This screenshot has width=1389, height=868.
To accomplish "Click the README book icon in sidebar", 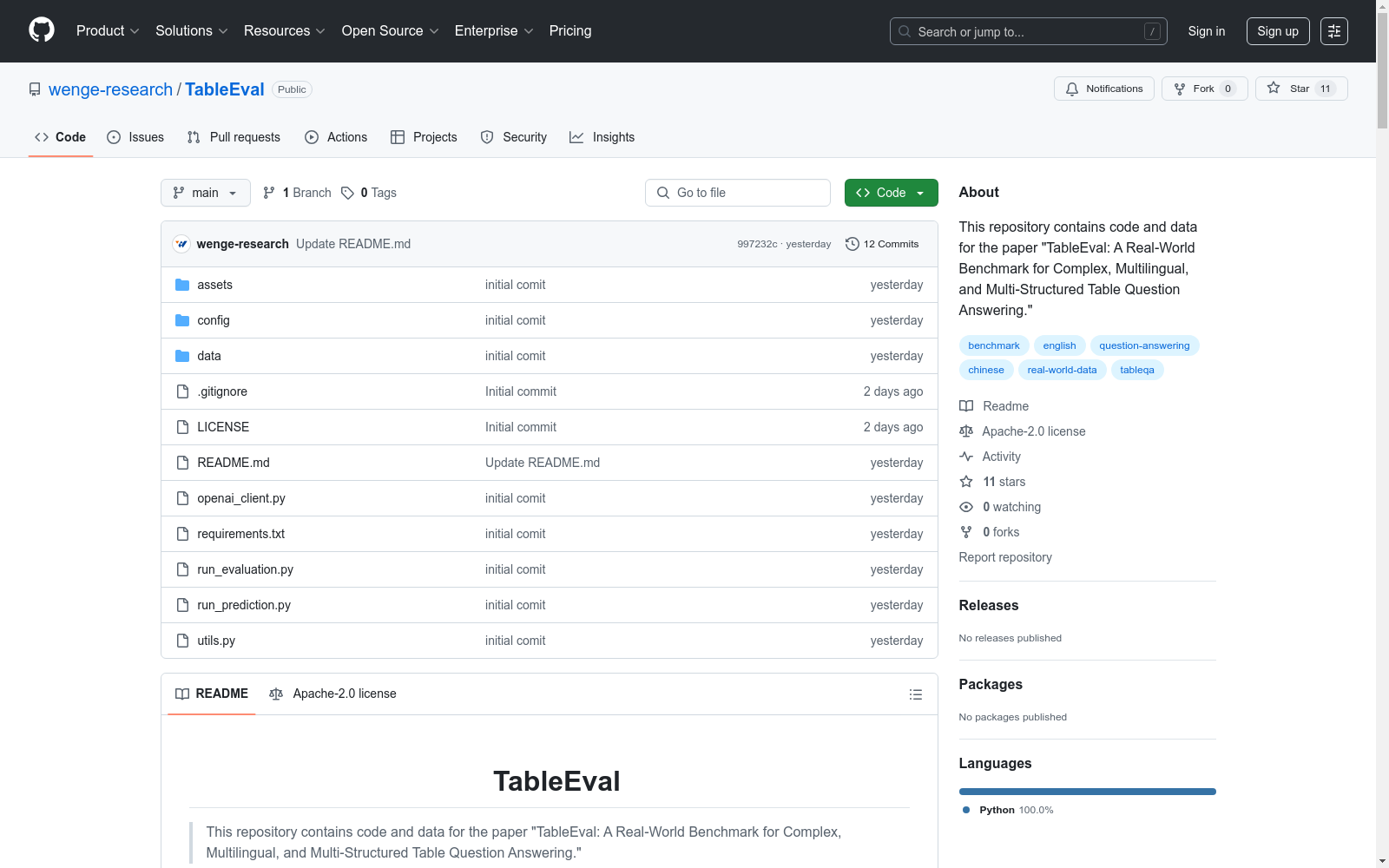I will coord(965,405).
